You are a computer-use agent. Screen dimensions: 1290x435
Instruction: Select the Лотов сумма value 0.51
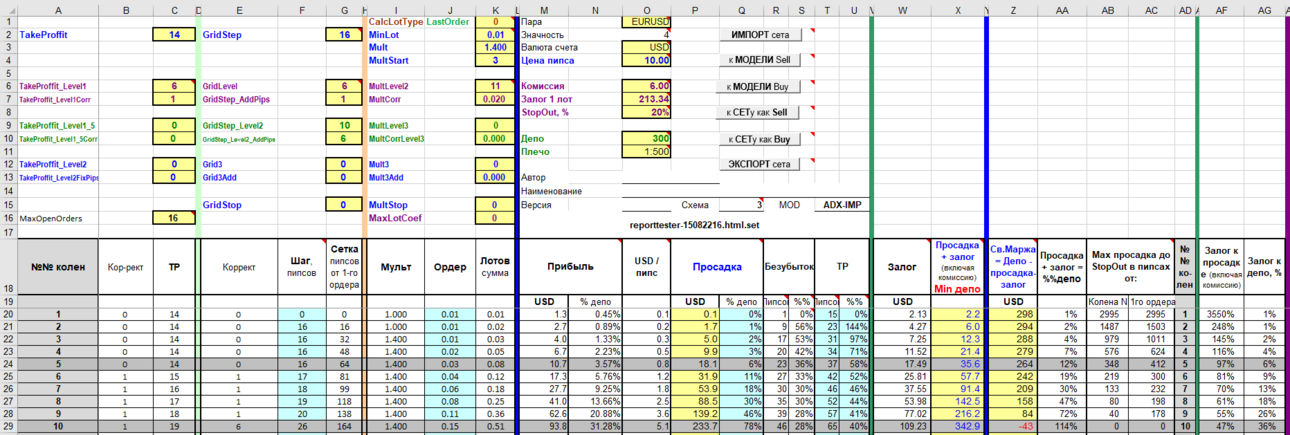493,426
